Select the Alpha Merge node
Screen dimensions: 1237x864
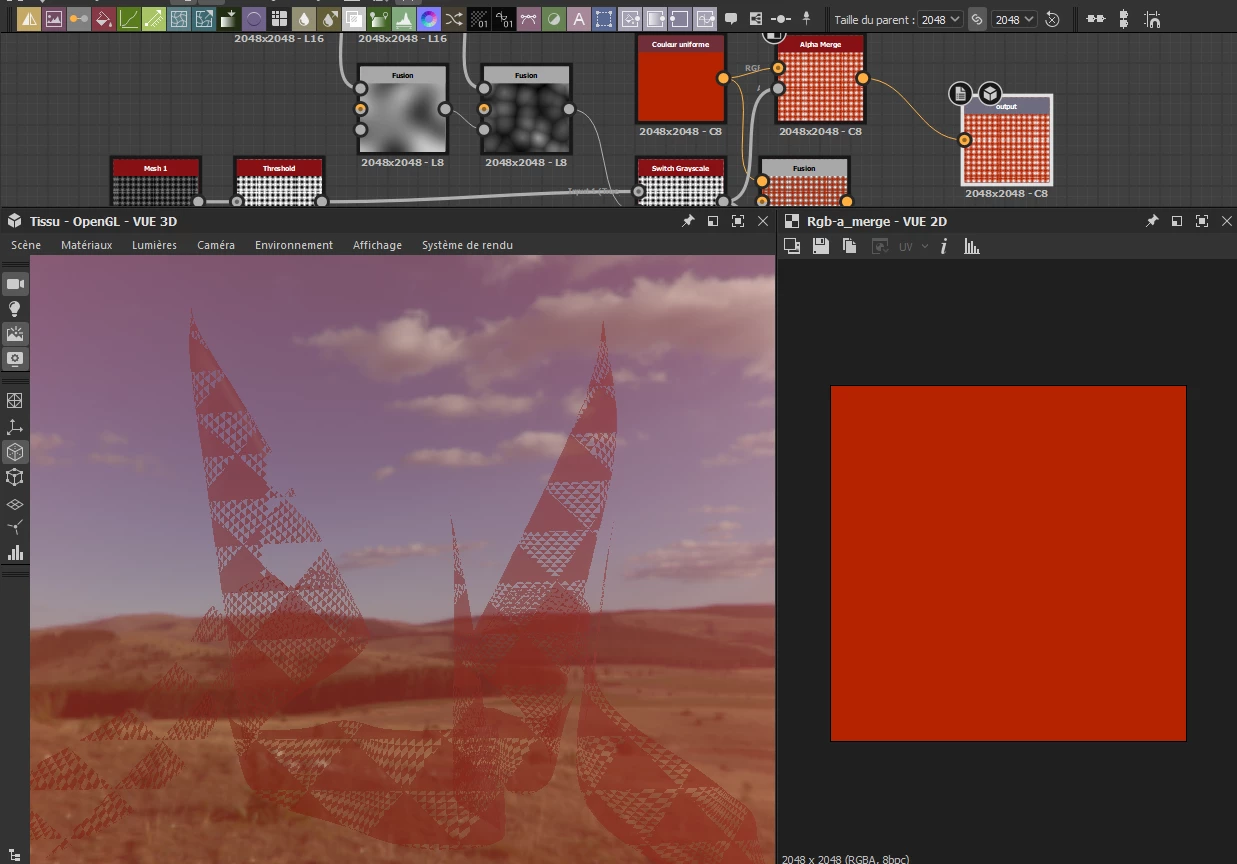[820, 80]
